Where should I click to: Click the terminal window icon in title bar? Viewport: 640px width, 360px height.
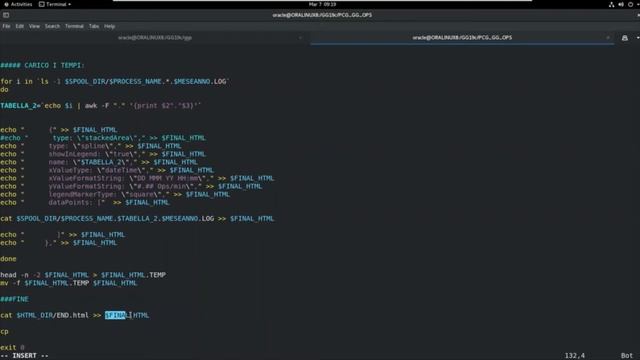(x=6, y=15)
